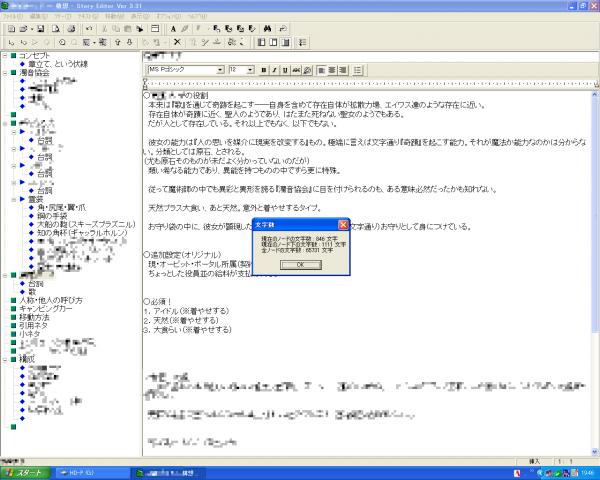Save the story with the floppy disk icon
This screenshot has height=480, width=600.
point(41,29)
